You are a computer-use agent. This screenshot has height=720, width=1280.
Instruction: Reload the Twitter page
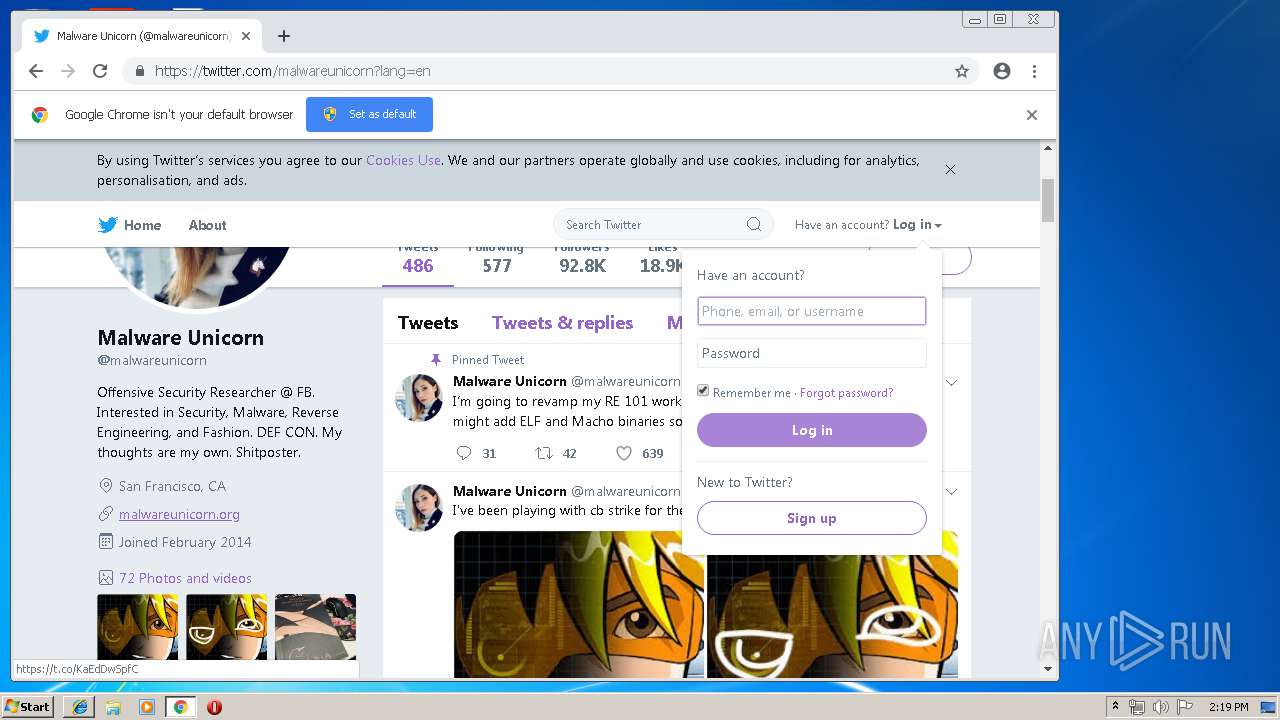tap(100, 71)
